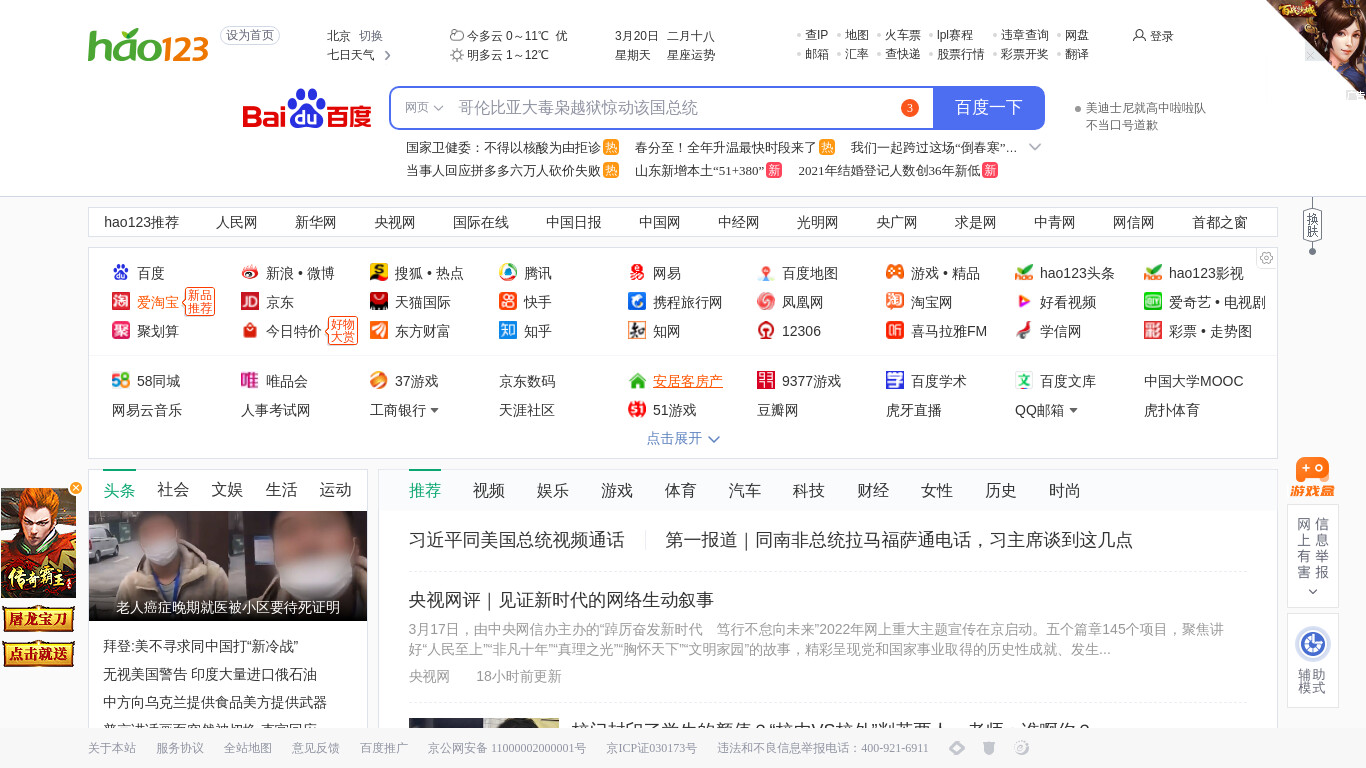Click the 百度文库 icon
This screenshot has width=1366, height=768.
(1024, 381)
